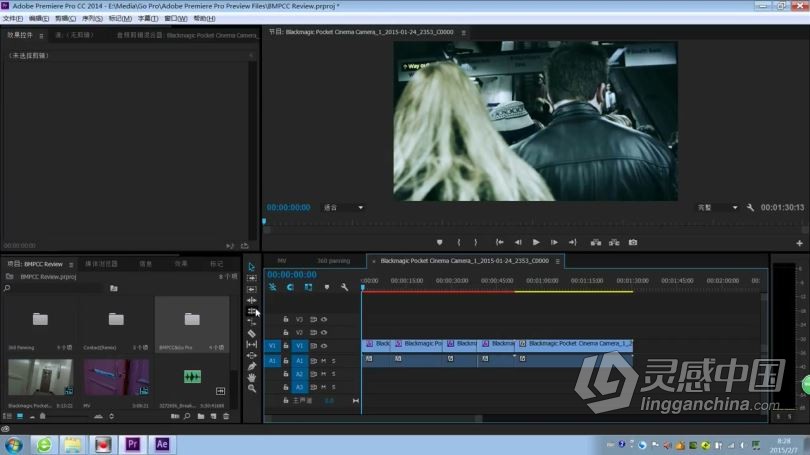Open effect controls panel menu
810x455 pixels.
[41, 36]
